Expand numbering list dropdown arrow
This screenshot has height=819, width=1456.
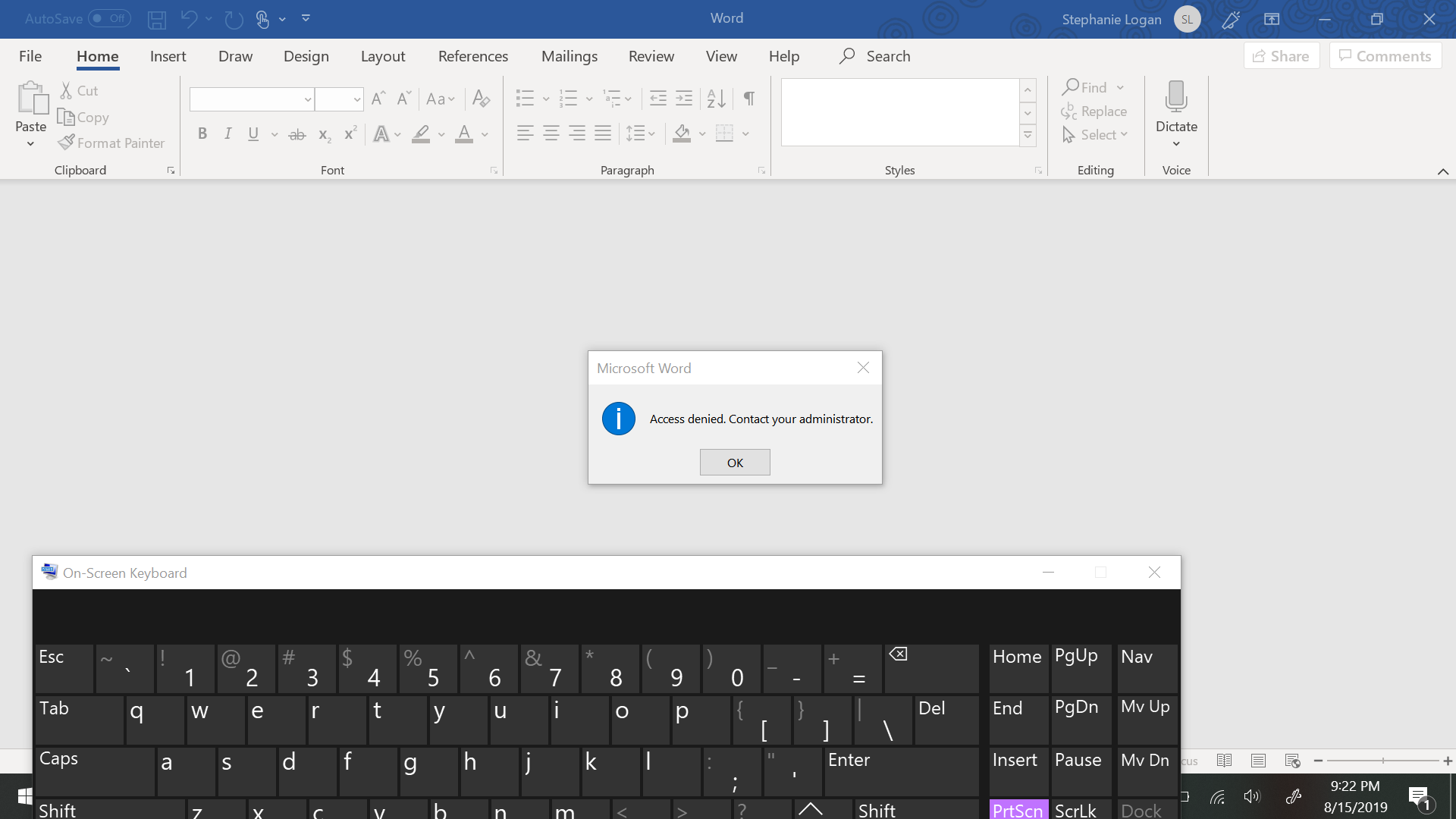[x=589, y=99]
